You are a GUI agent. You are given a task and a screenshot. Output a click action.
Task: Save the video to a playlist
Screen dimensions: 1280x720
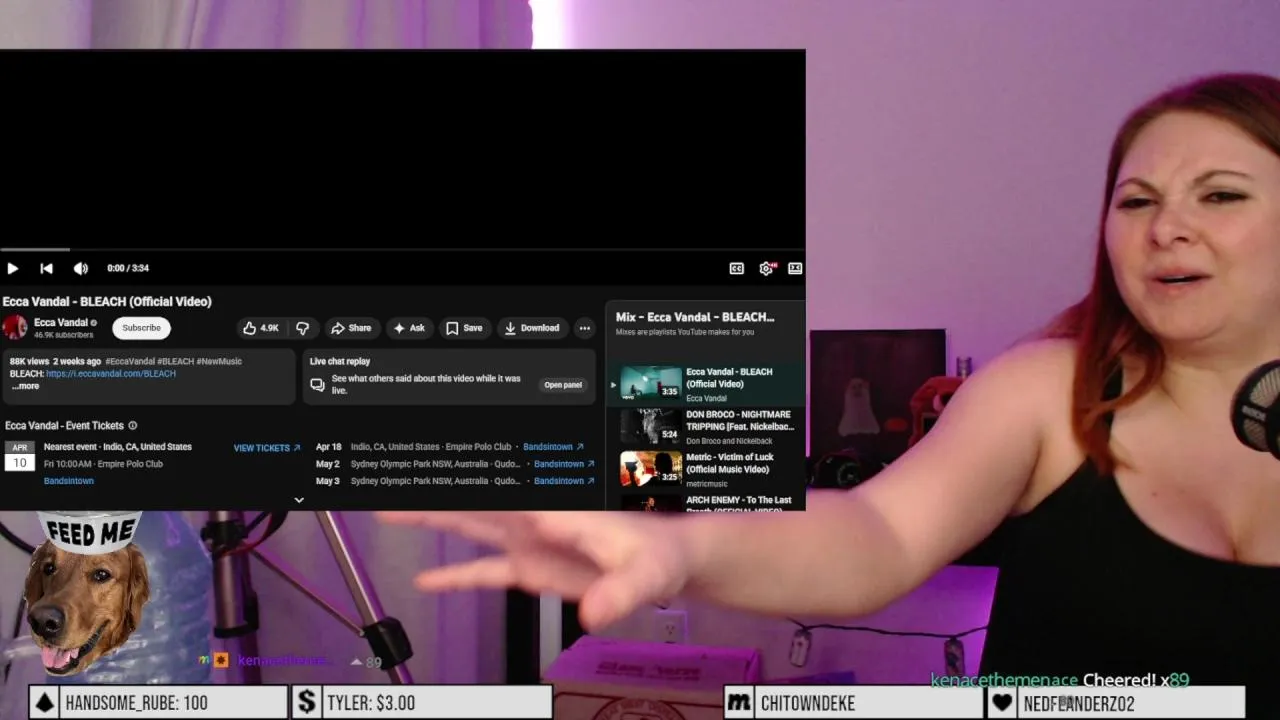(464, 328)
